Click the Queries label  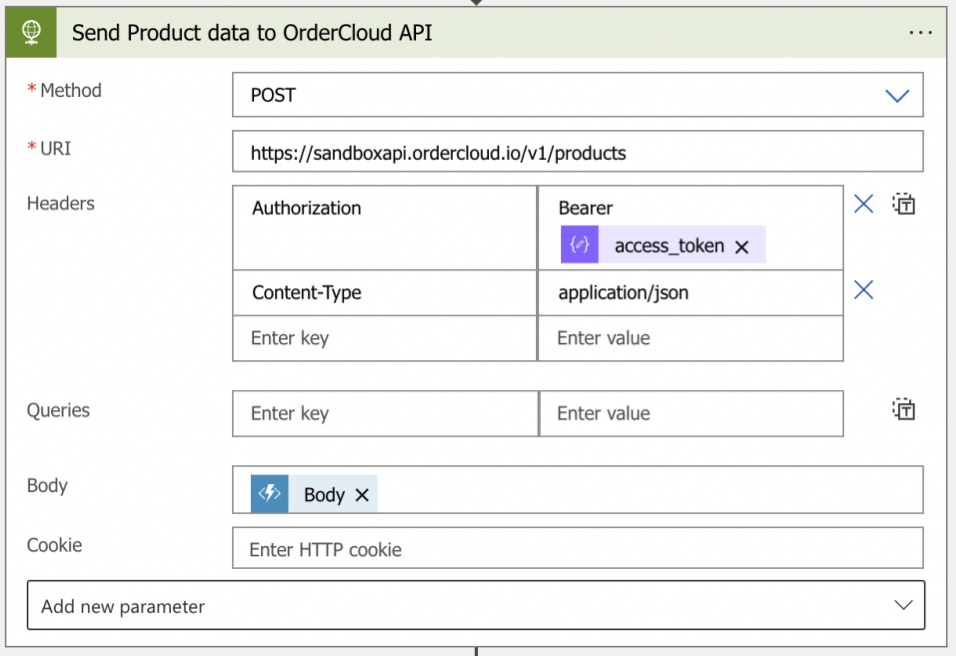pos(58,410)
